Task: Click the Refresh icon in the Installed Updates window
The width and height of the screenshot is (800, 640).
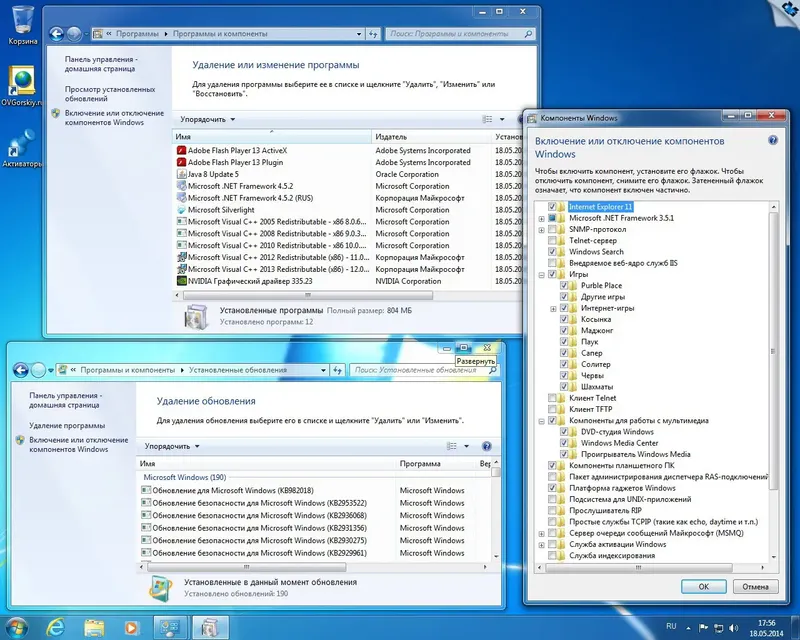Action: pos(338,371)
